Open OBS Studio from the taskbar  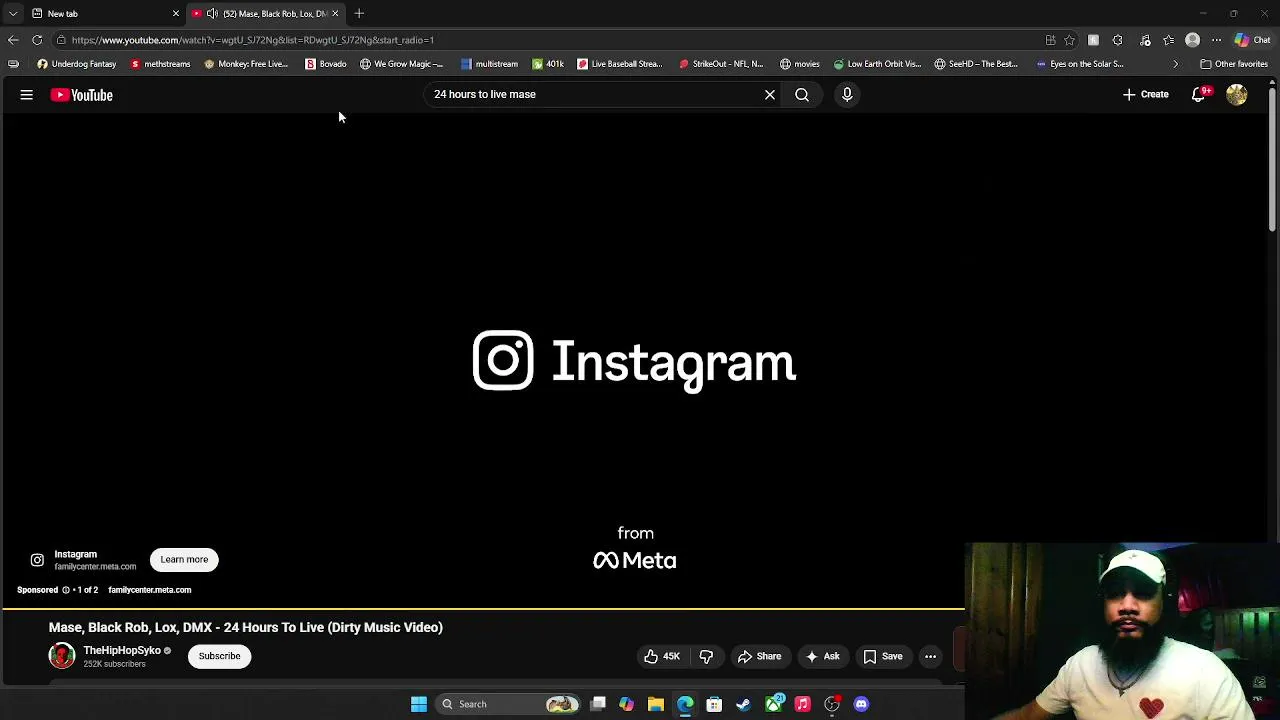point(832,704)
